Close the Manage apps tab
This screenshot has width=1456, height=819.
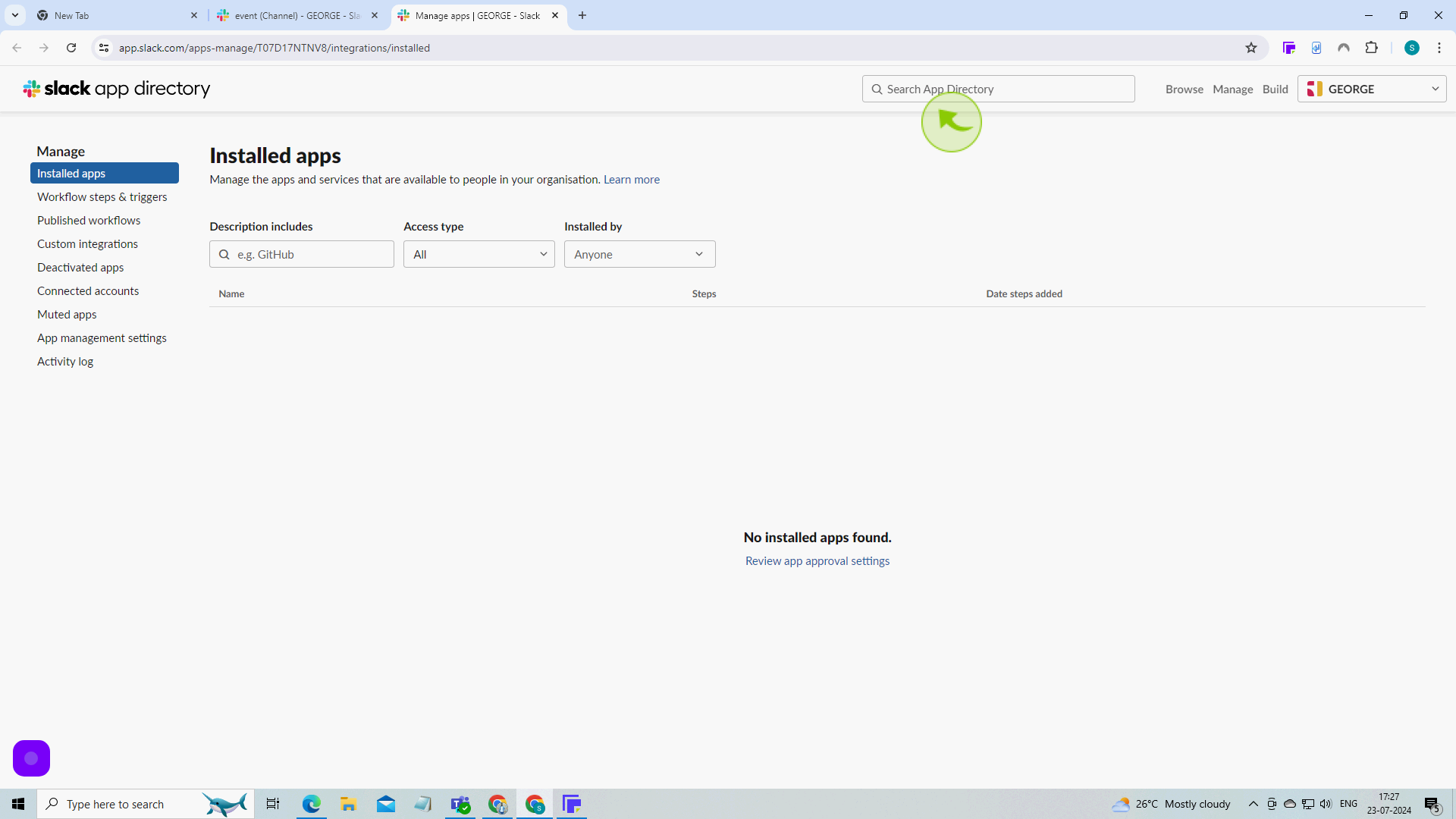(555, 15)
